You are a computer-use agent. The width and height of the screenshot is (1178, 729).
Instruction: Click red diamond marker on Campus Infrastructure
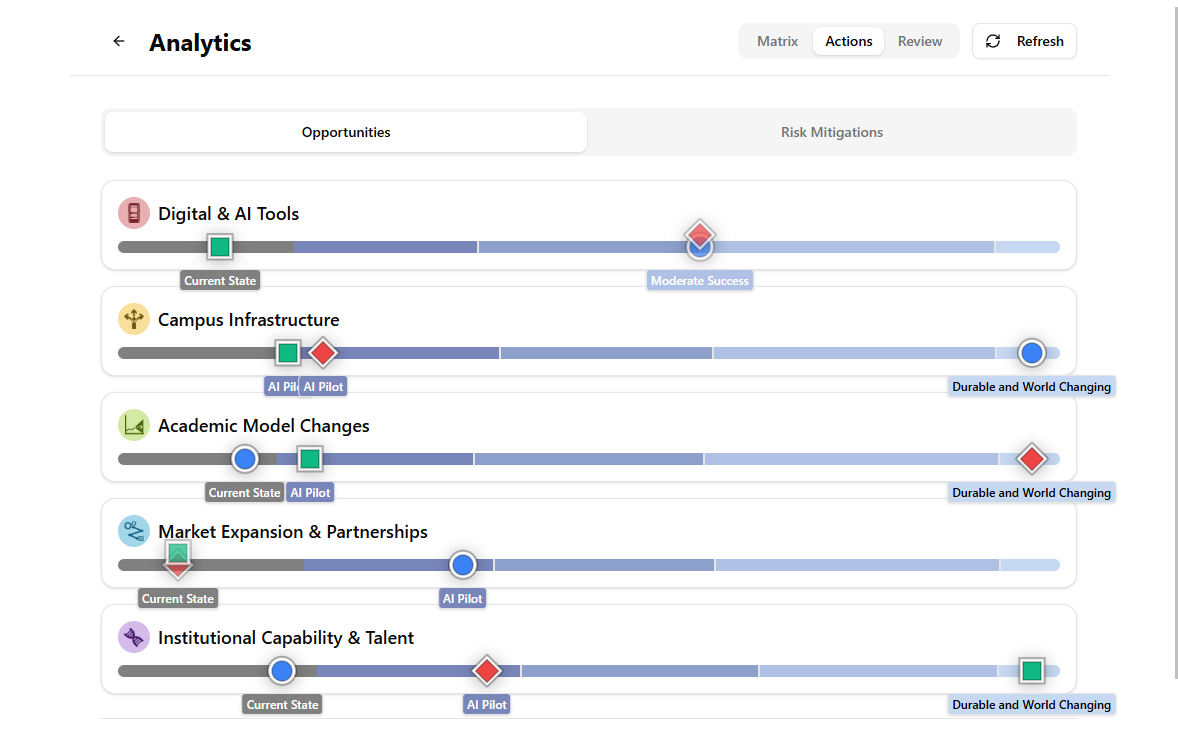pos(323,352)
